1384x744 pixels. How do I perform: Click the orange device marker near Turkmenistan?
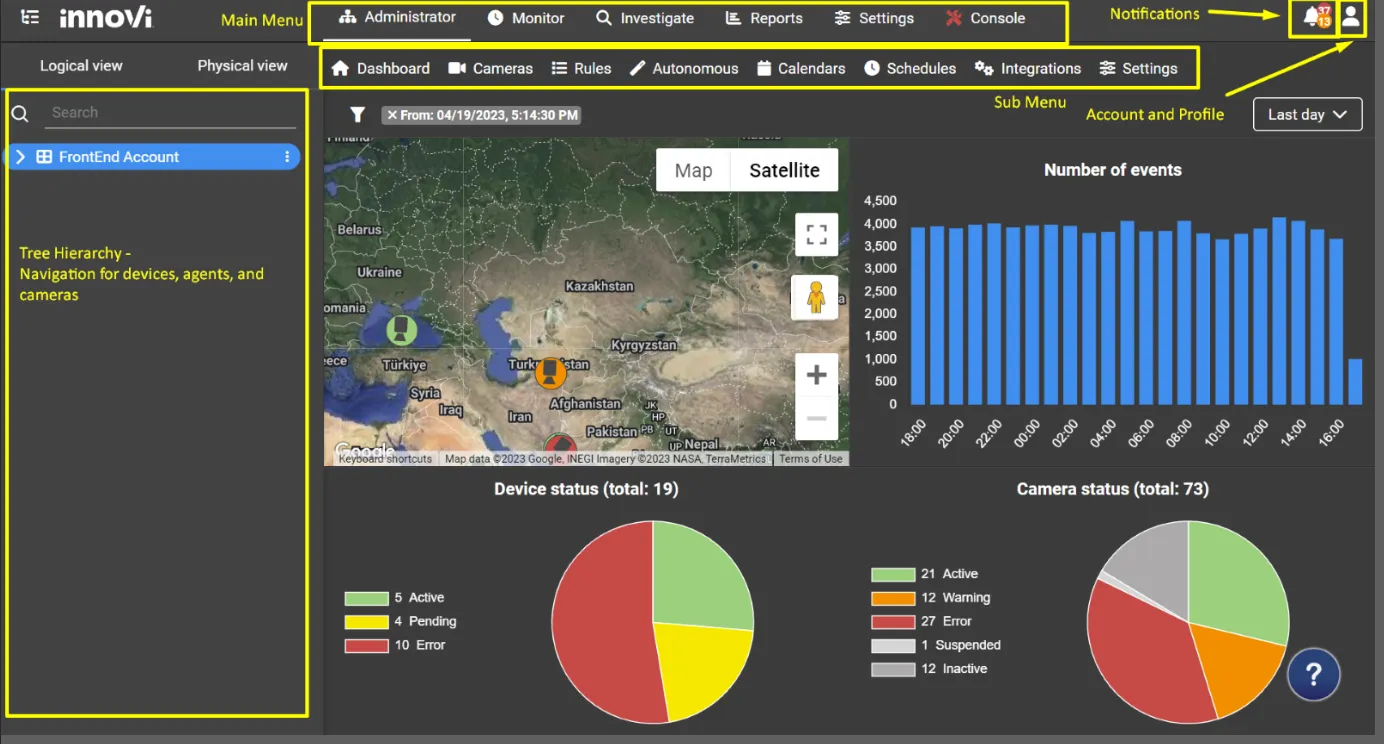click(549, 373)
